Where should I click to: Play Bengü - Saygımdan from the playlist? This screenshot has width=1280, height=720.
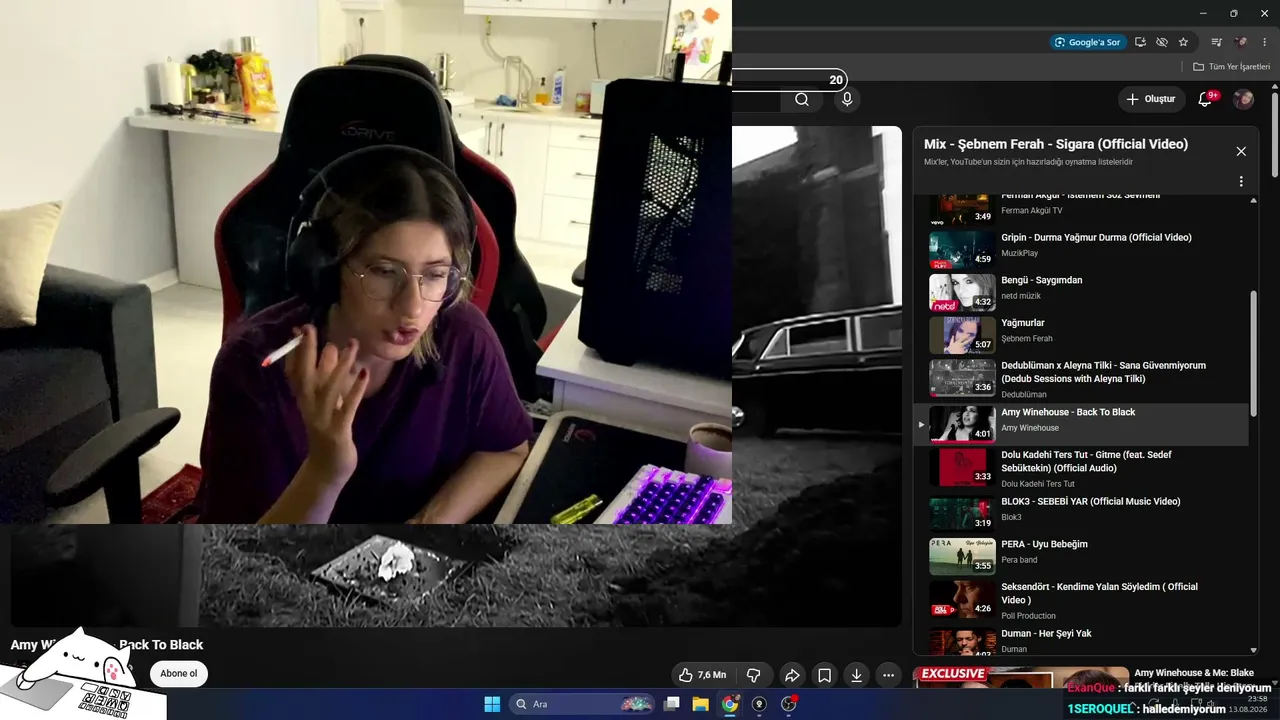click(1081, 291)
